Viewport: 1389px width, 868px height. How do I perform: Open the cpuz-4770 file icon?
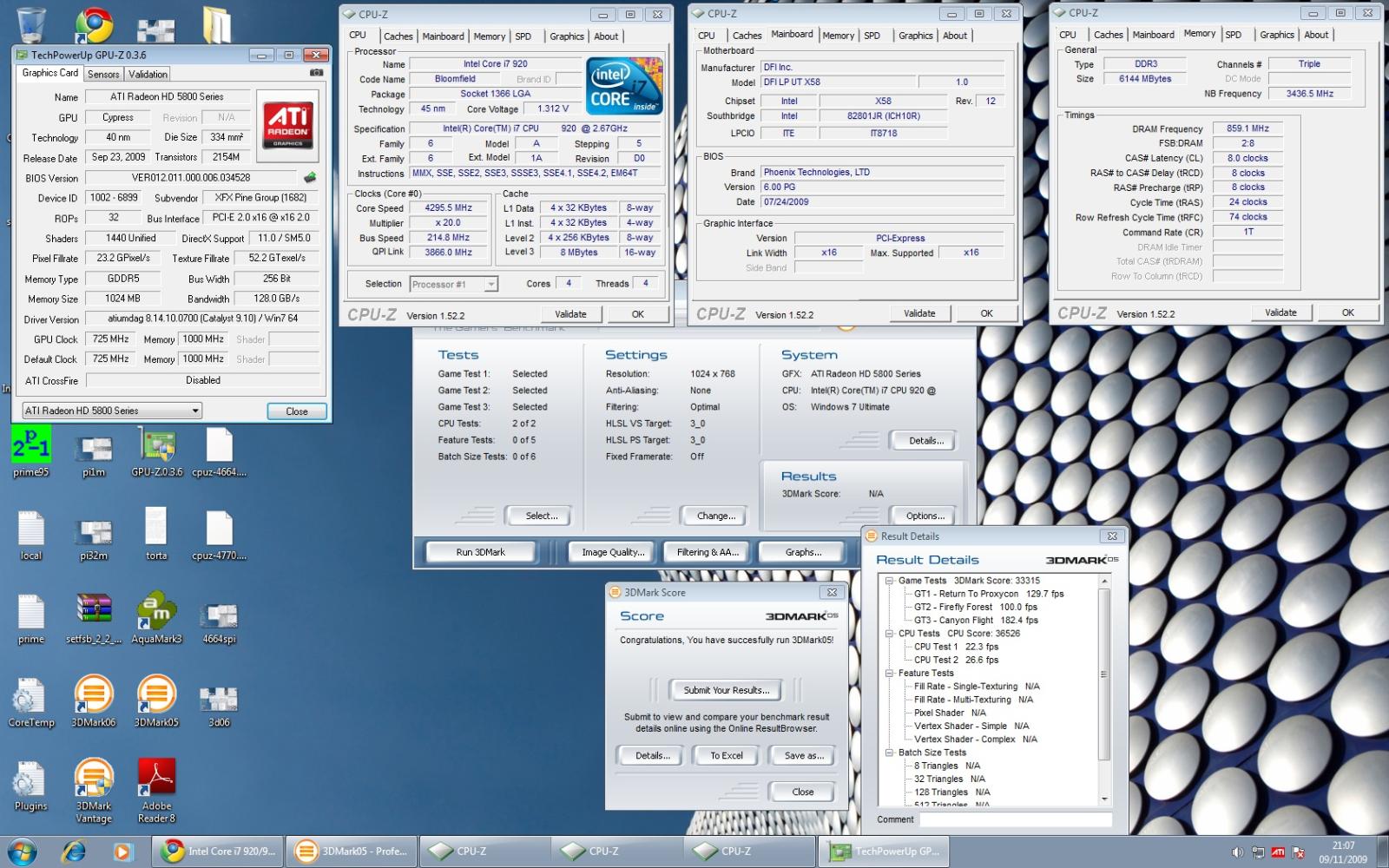click(219, 535)
